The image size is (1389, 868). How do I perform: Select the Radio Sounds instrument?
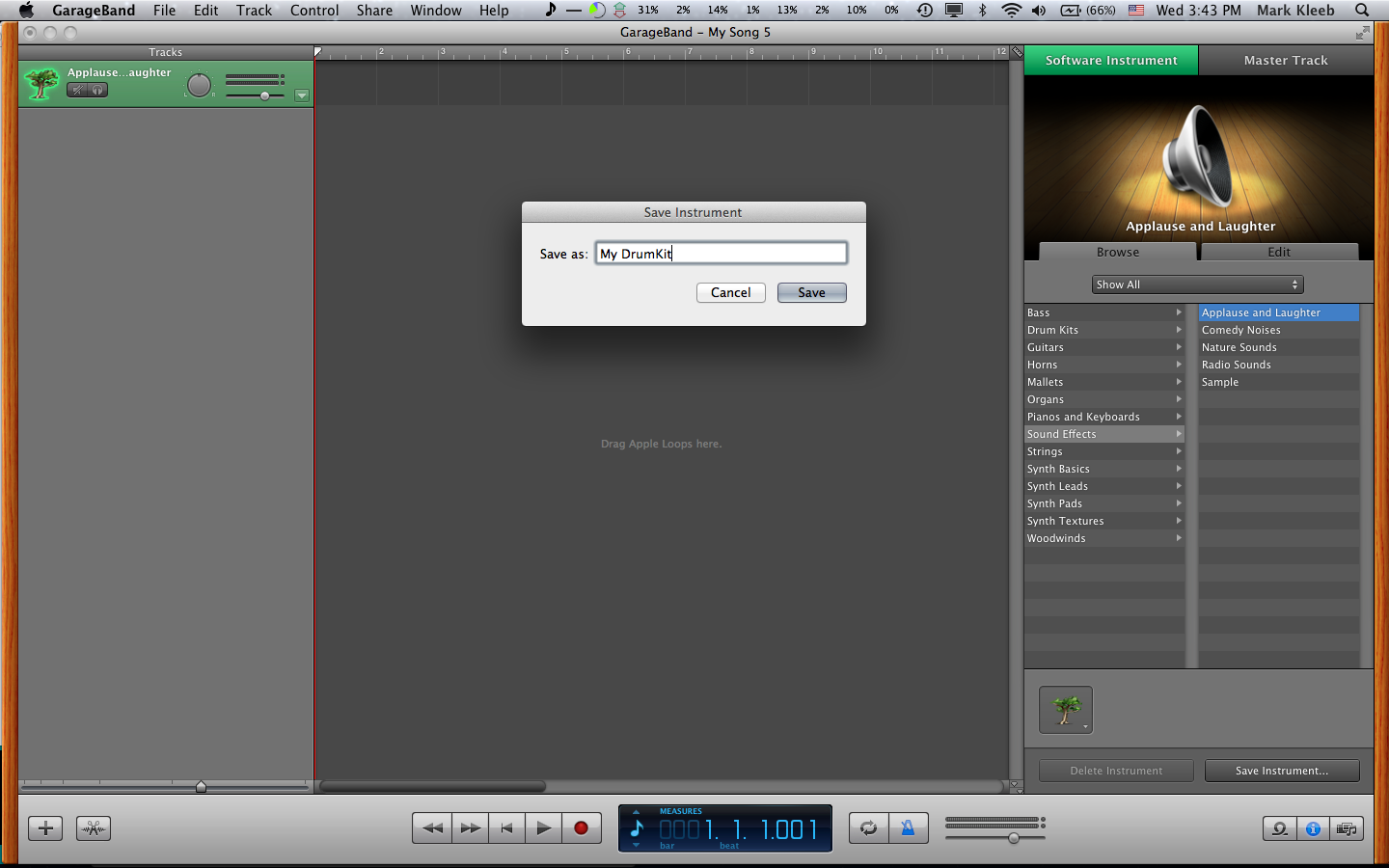click(1279, 365)
